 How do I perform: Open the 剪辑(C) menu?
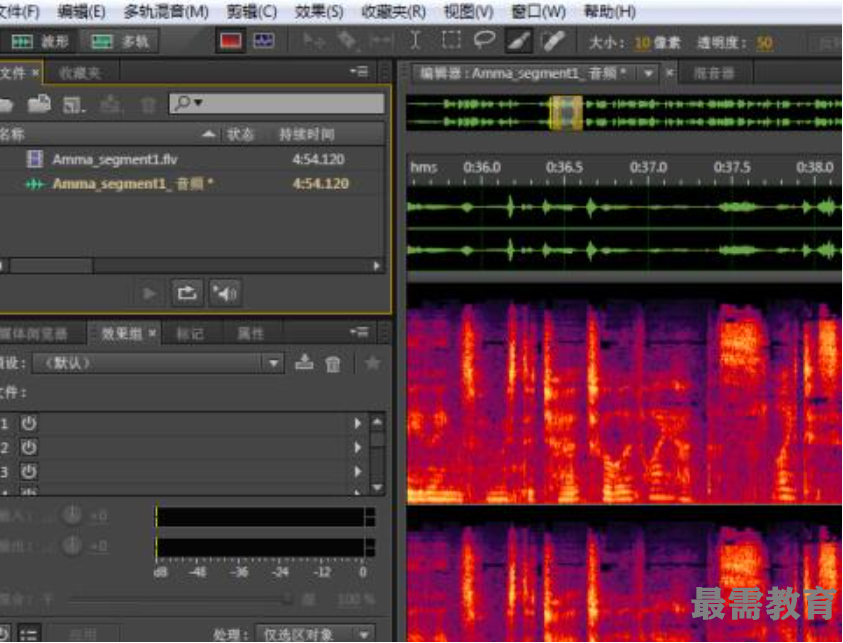click(252, 11)
